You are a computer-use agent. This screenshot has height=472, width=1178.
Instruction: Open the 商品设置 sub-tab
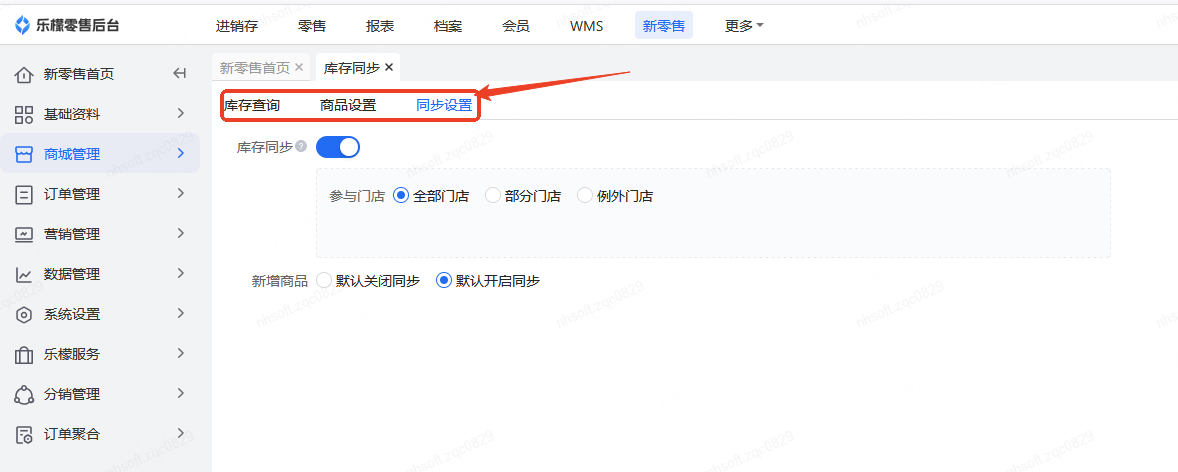tap(348, 105)
